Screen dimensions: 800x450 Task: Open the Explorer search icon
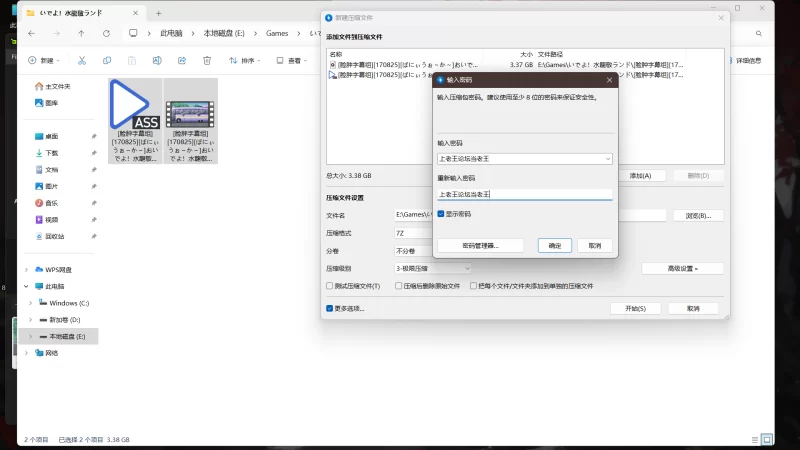point(759,33)
